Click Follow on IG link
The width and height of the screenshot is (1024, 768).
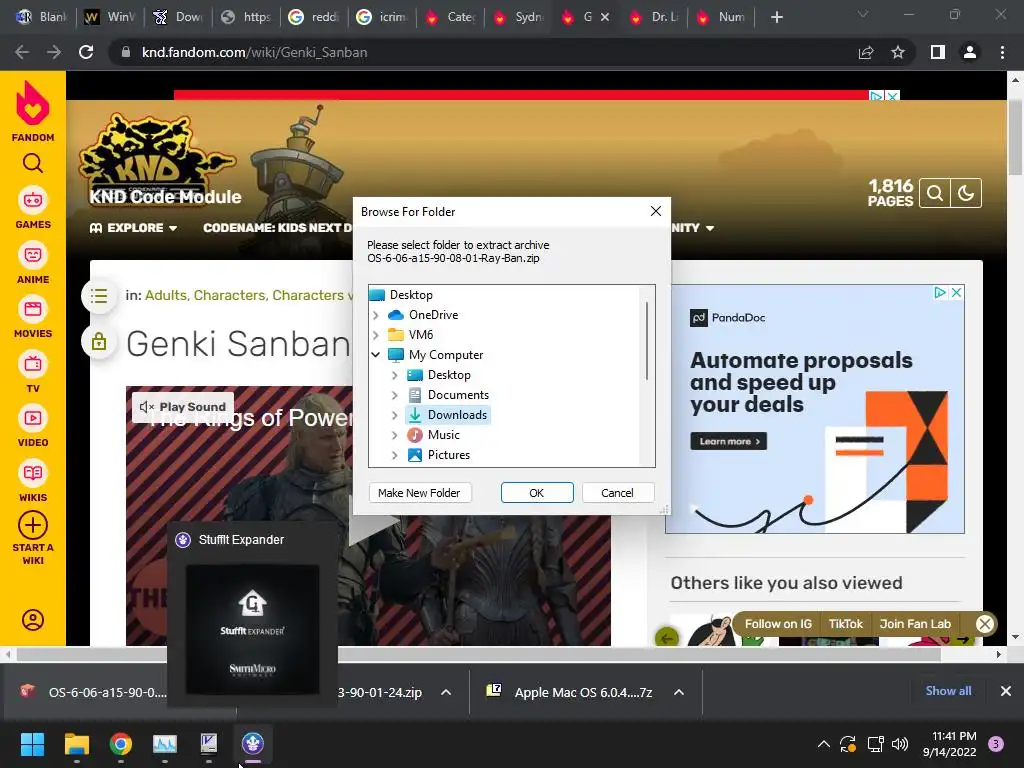pyautogui.click(x=778, y=624)
